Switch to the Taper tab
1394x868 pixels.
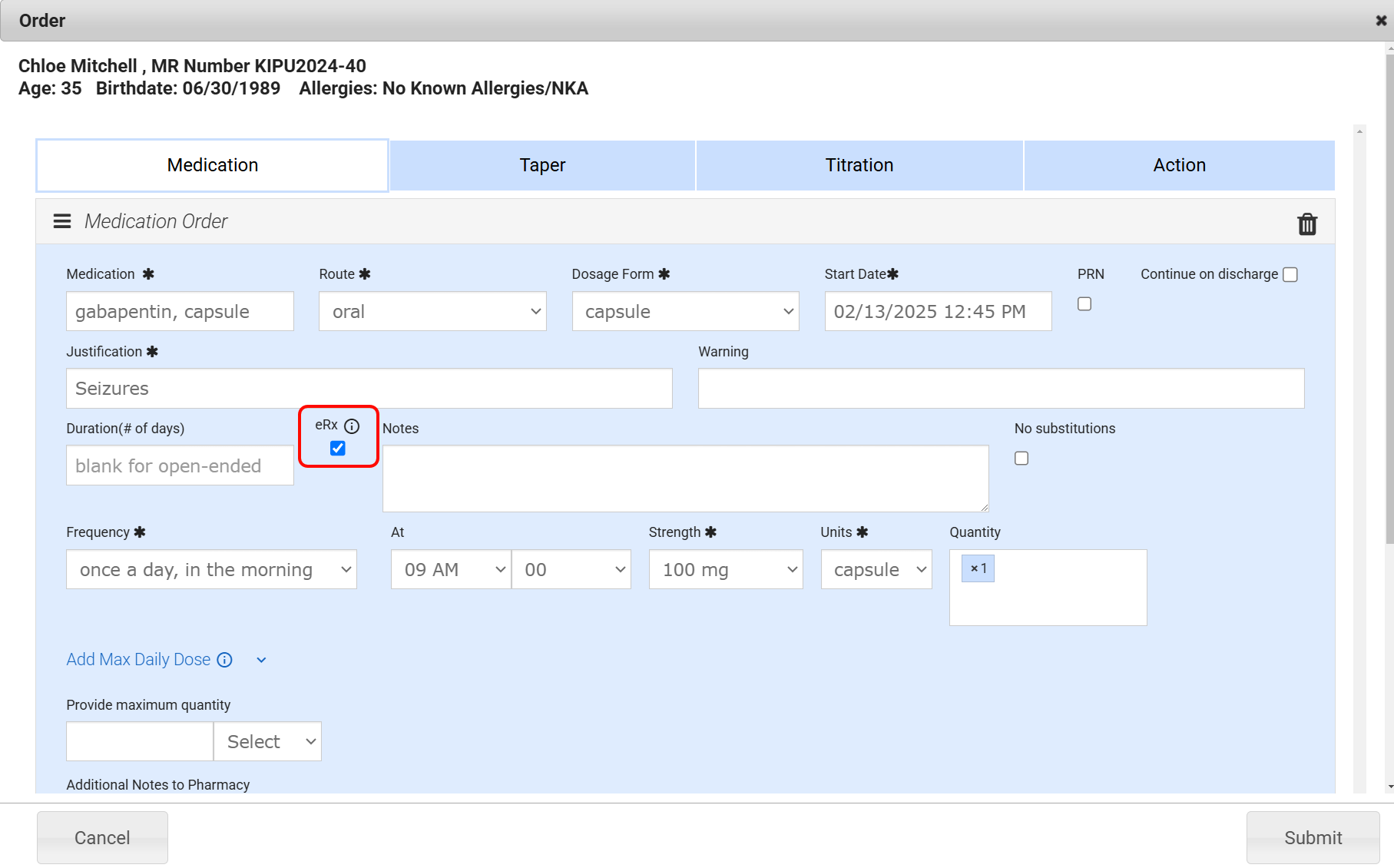point(542,165)
